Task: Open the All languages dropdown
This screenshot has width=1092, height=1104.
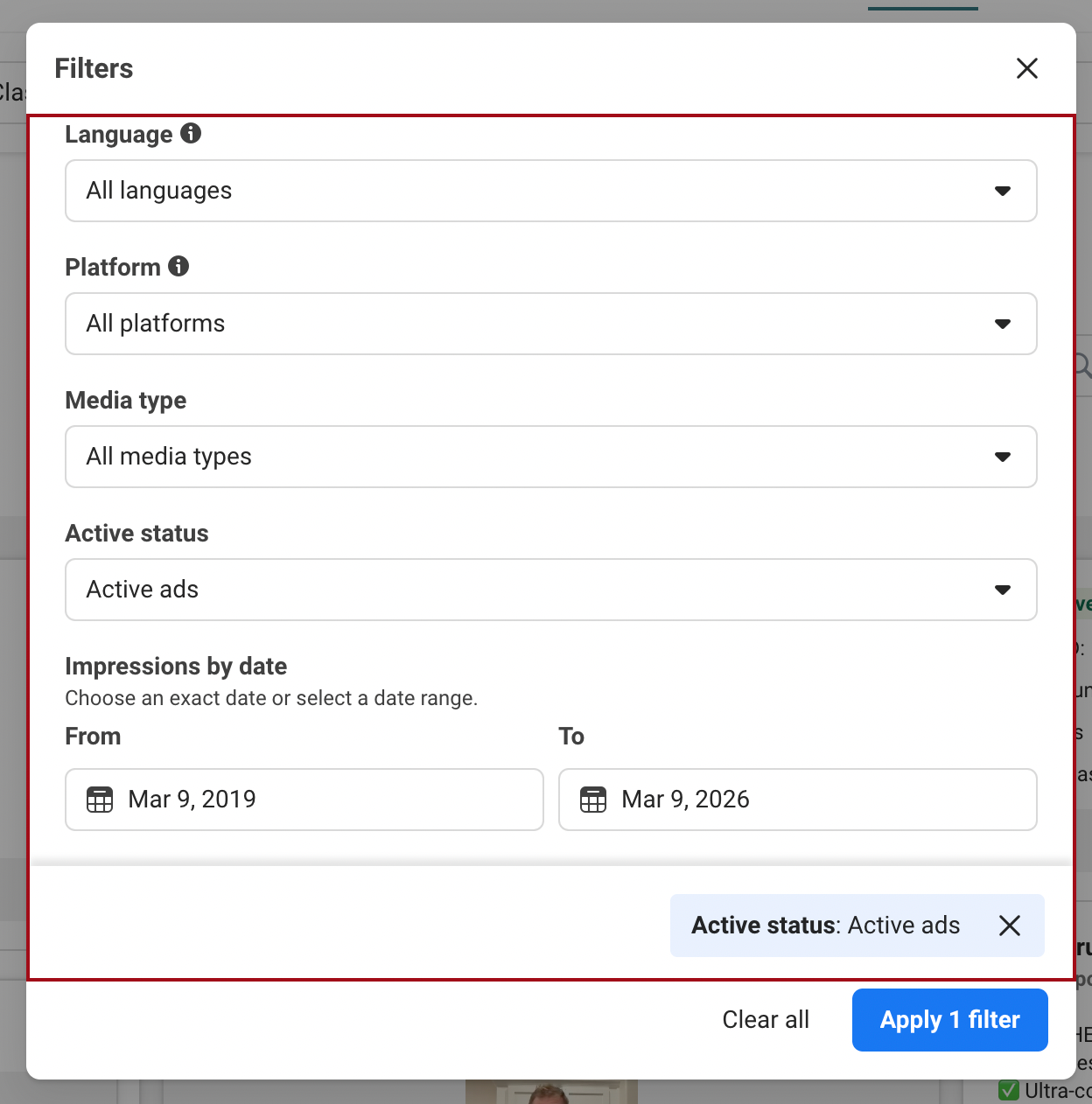Action: (x=525, y=191)
